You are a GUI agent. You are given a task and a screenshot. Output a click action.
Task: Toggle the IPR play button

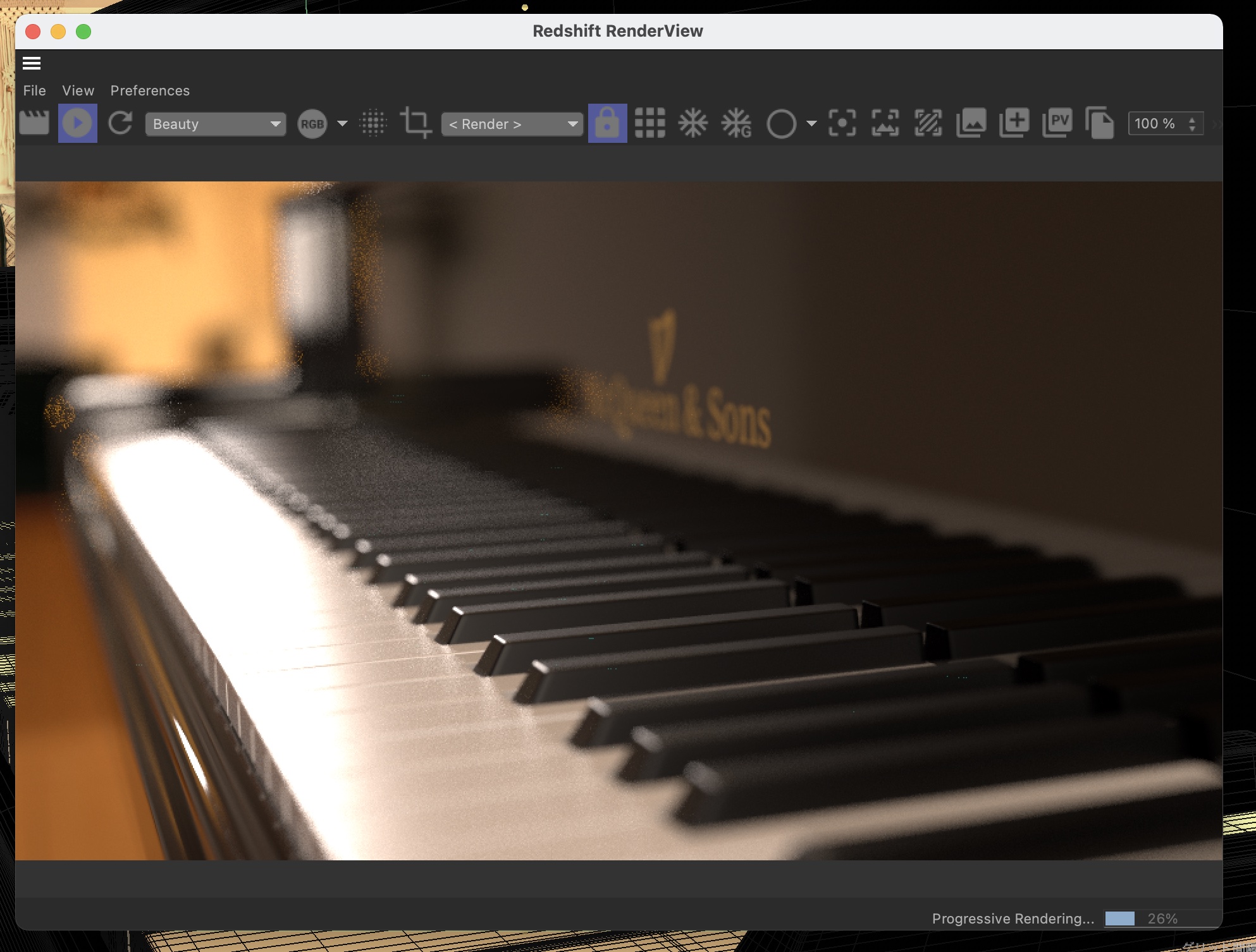[x=77, y=123]
